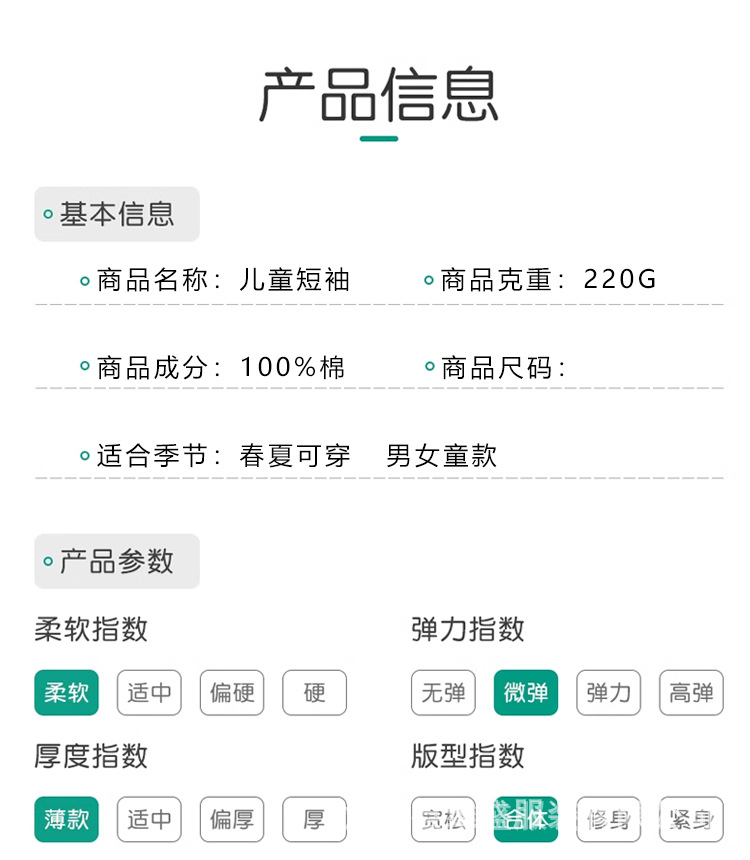This screenshot has height=860, width=750.
Task: Click the bullet icon beside 商品名称
Action: (x=85, y=281)
